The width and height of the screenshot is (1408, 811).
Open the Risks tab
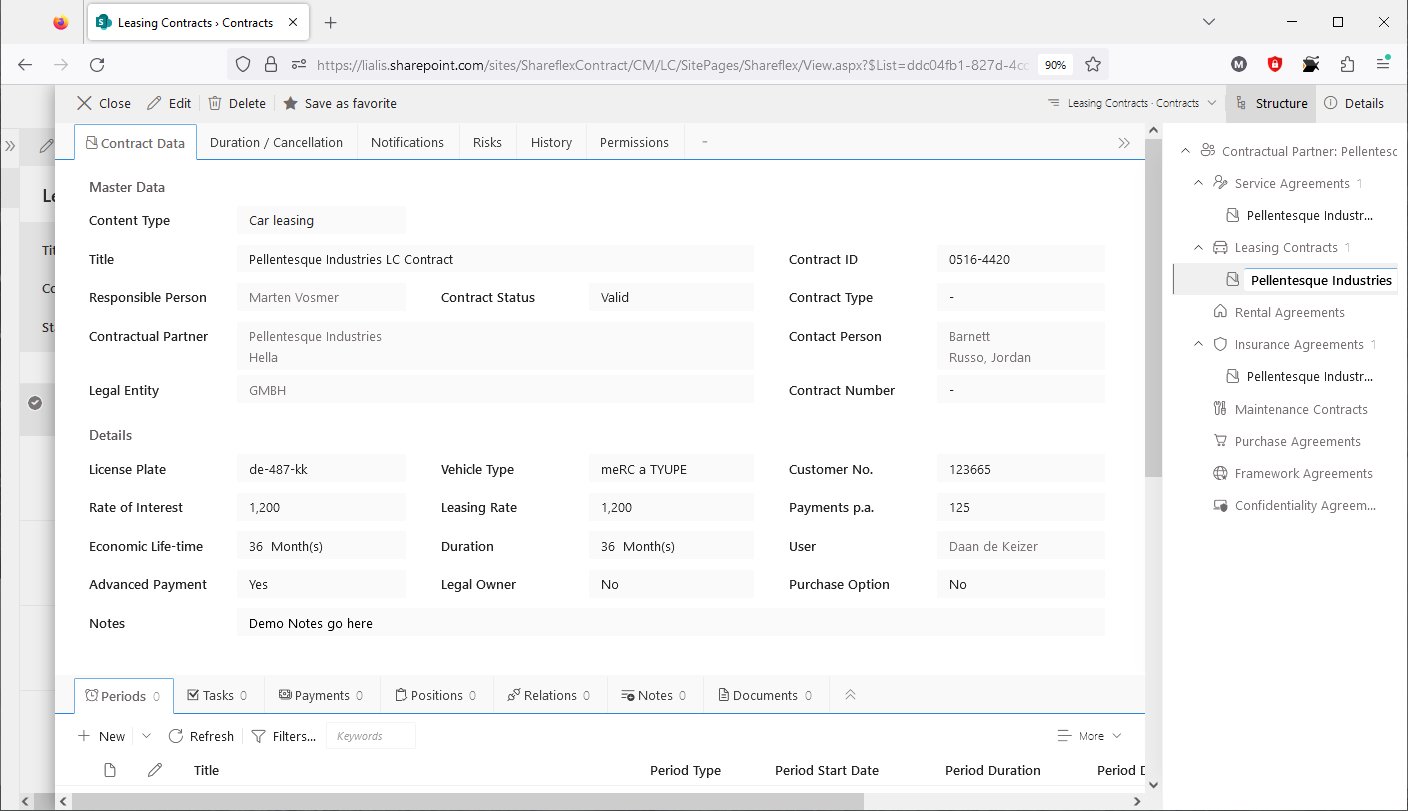tap(487, 142)
